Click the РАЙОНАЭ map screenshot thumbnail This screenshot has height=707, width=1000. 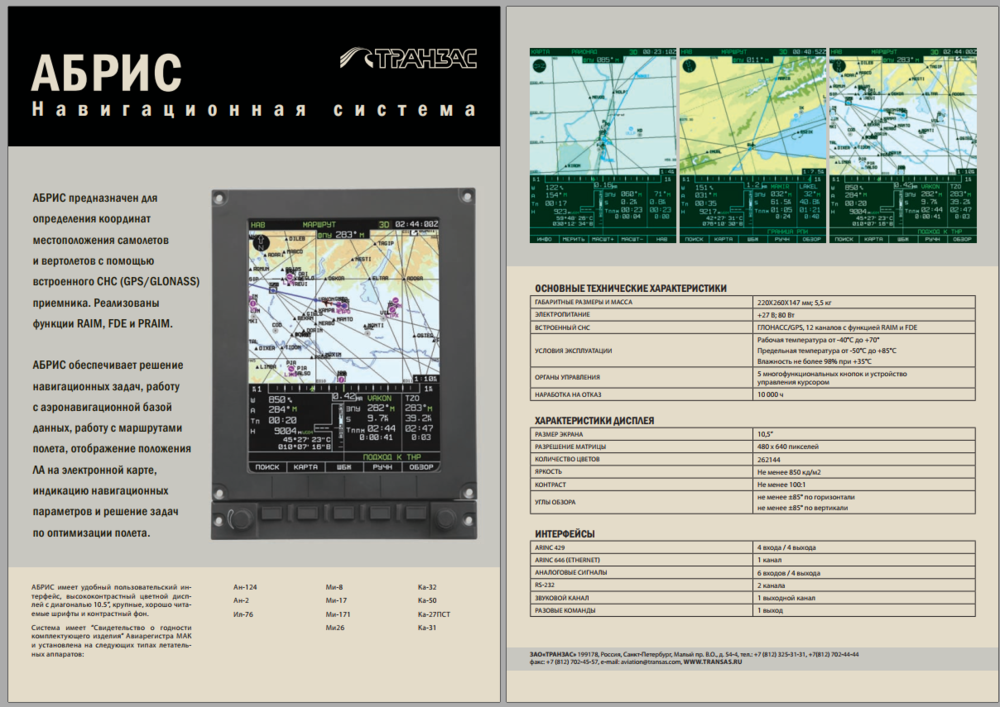pyautogui.click(x=602, y=145)
